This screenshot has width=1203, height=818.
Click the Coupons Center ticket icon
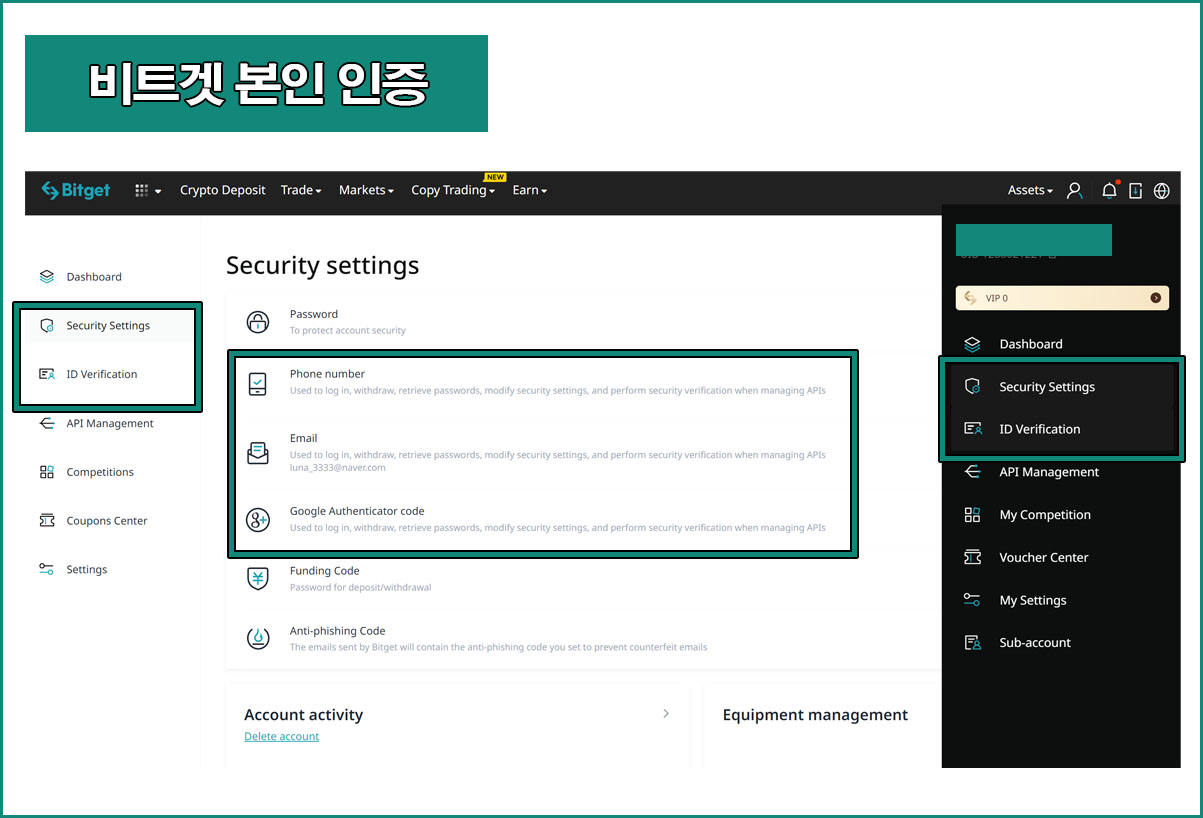point(46,521)
